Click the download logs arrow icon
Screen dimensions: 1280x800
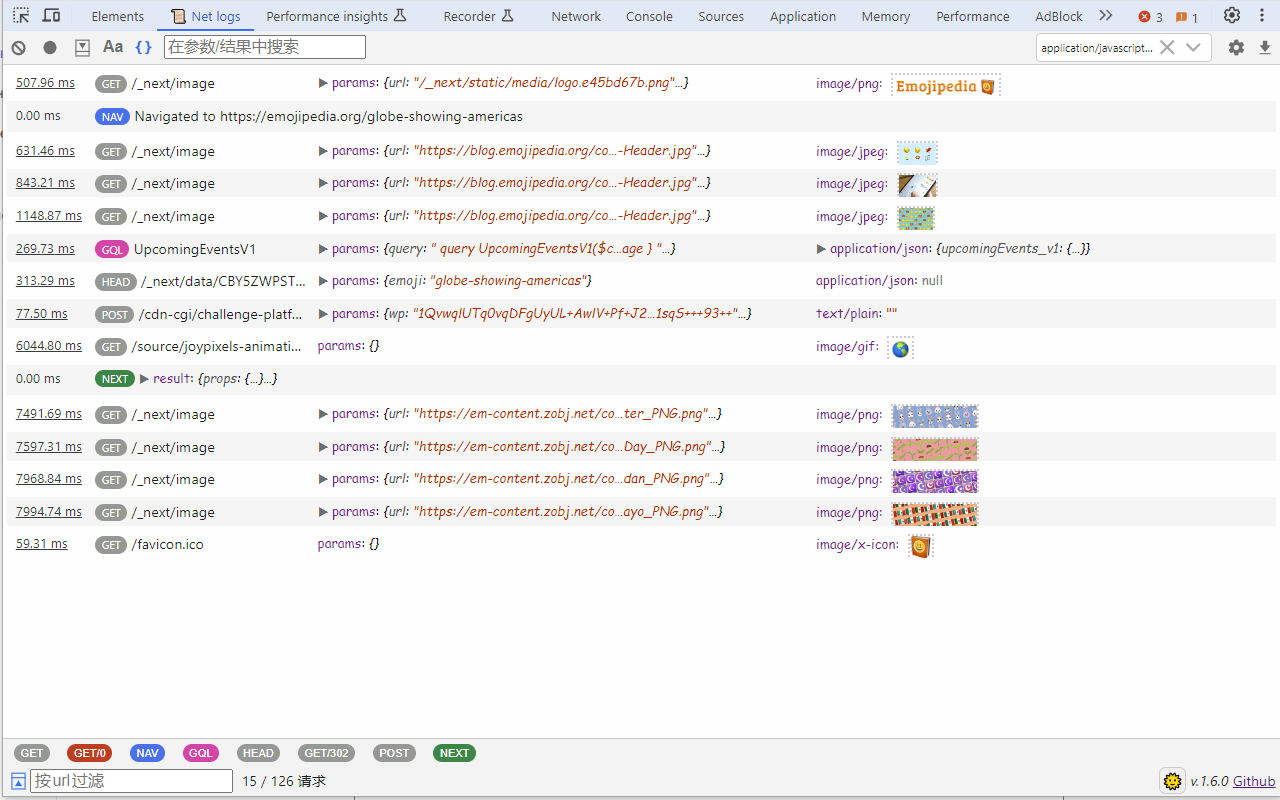(1264, 47)
